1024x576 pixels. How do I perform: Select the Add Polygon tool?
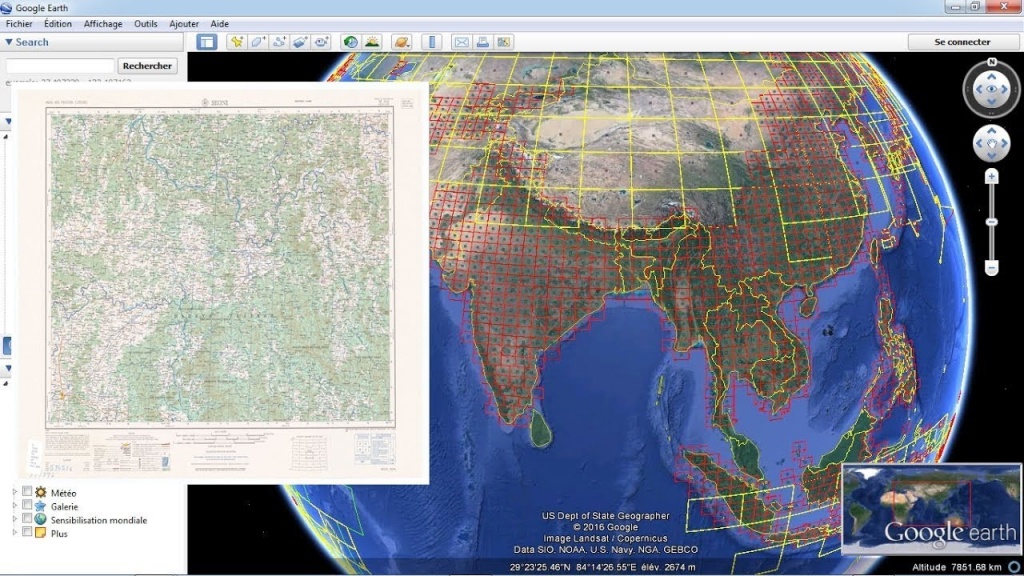pos(258,42)
